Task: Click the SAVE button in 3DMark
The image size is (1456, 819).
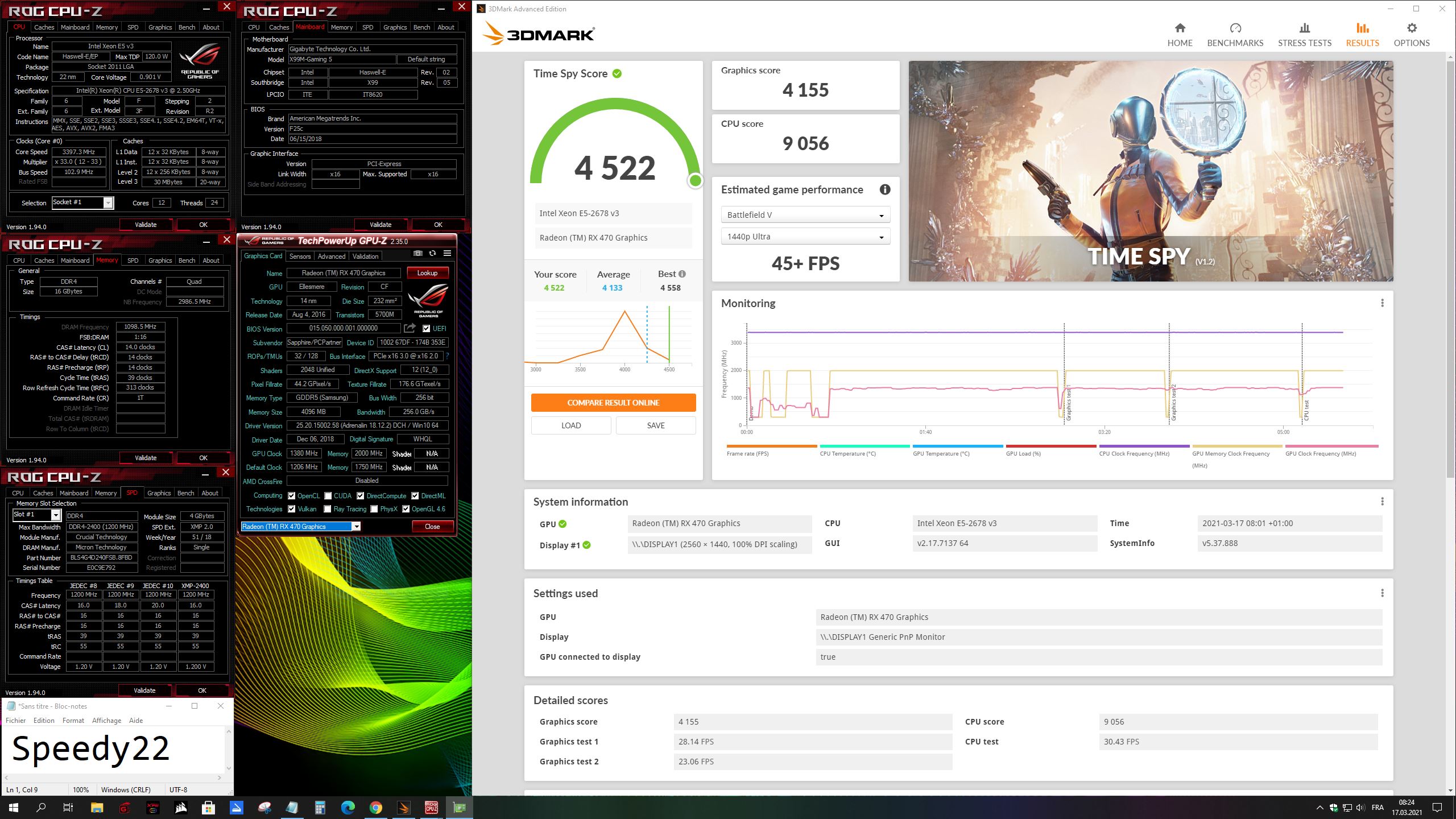Action: click(655, 425)
